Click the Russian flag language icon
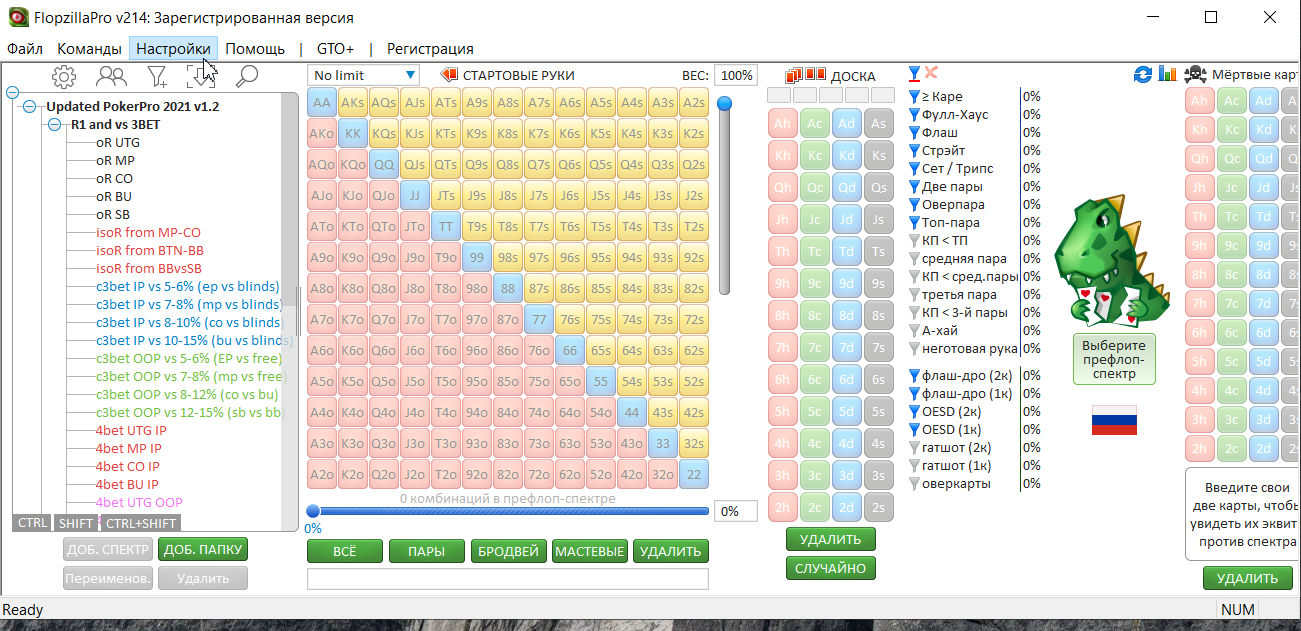This screenshot has width=1301, height=631. (1115, 422)
